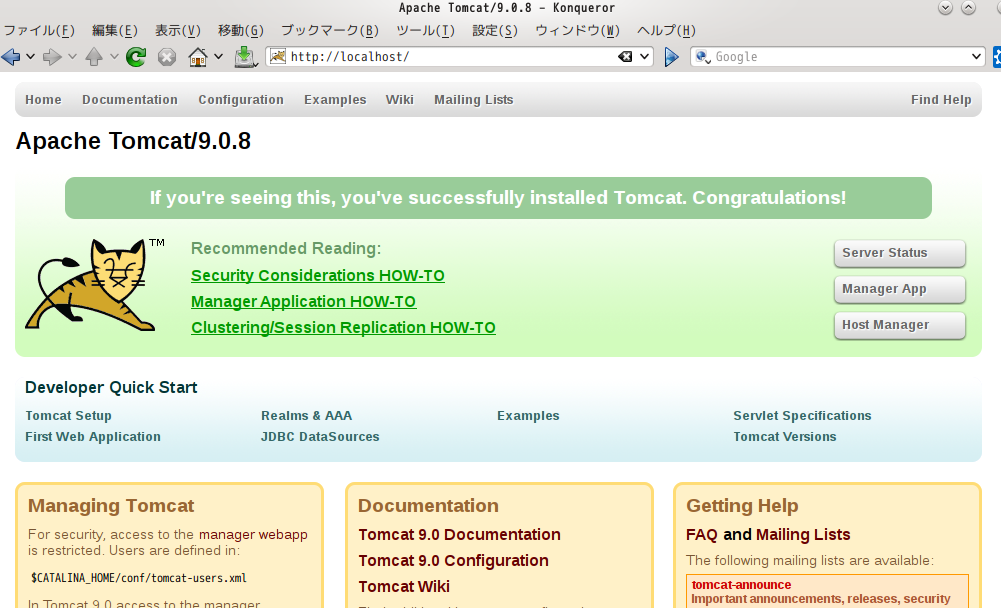This screenshot has width=1001, height=608.
Task: Open Realms & AAA link
Action: tap(306, 416)
